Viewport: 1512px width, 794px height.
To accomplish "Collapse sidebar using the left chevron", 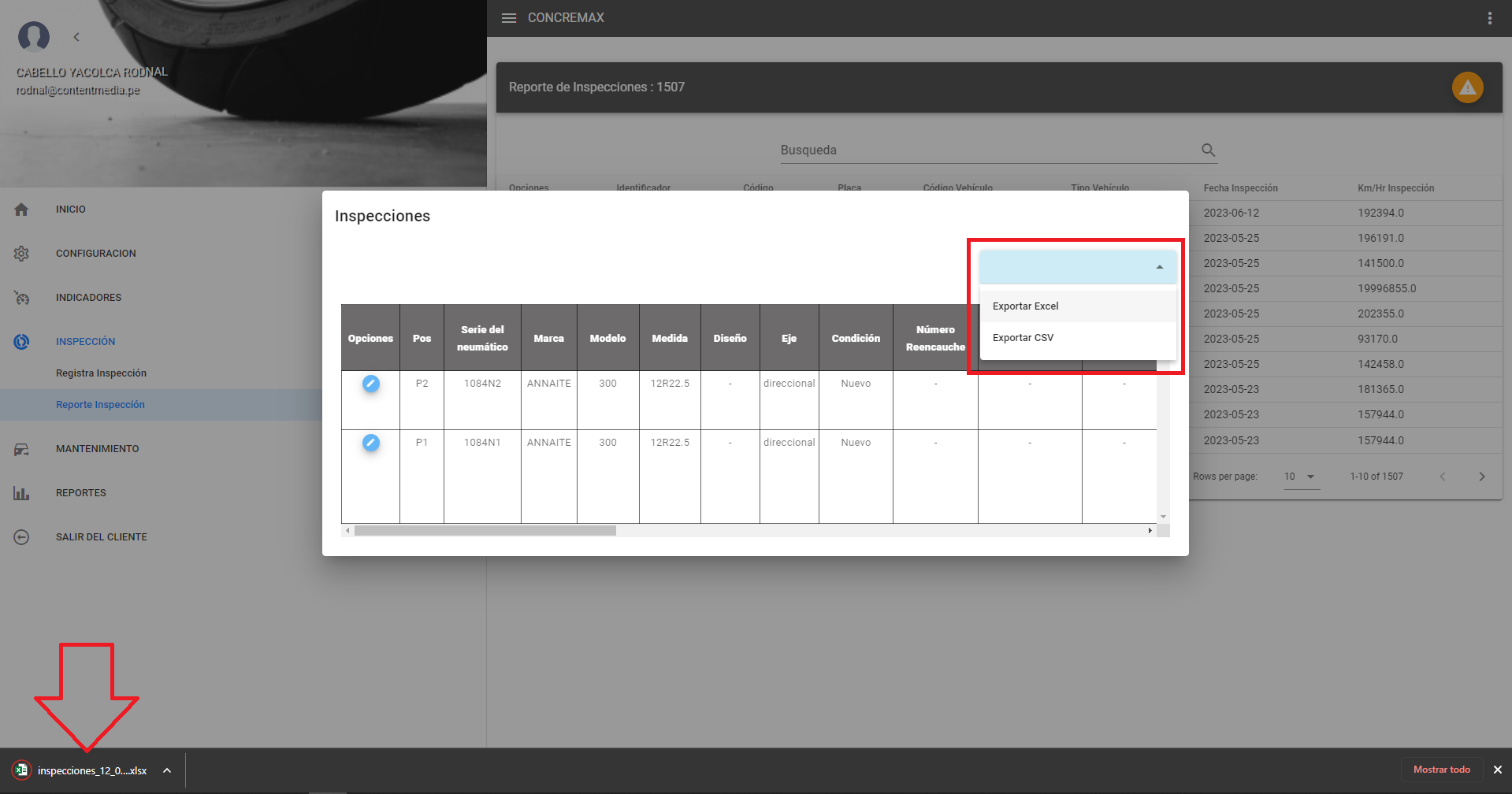I will tap(76, 37).
